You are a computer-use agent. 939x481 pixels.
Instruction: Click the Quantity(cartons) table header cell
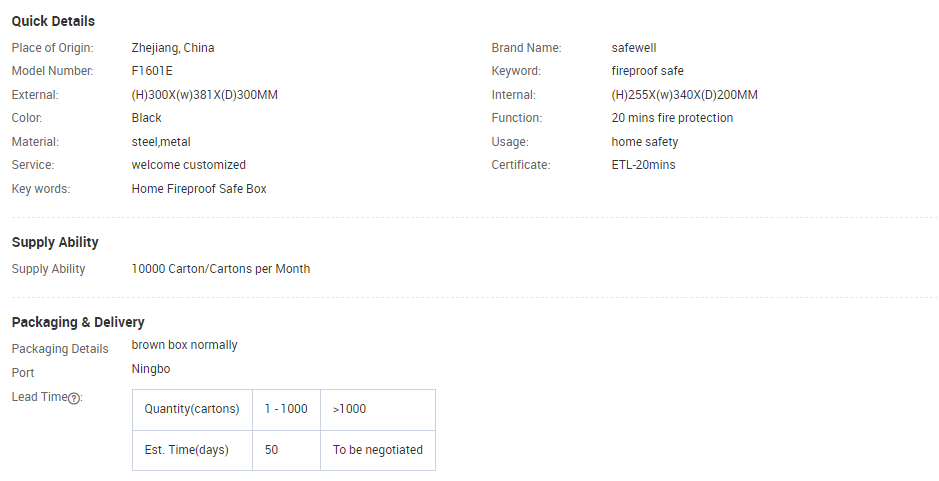coord(192,410)
